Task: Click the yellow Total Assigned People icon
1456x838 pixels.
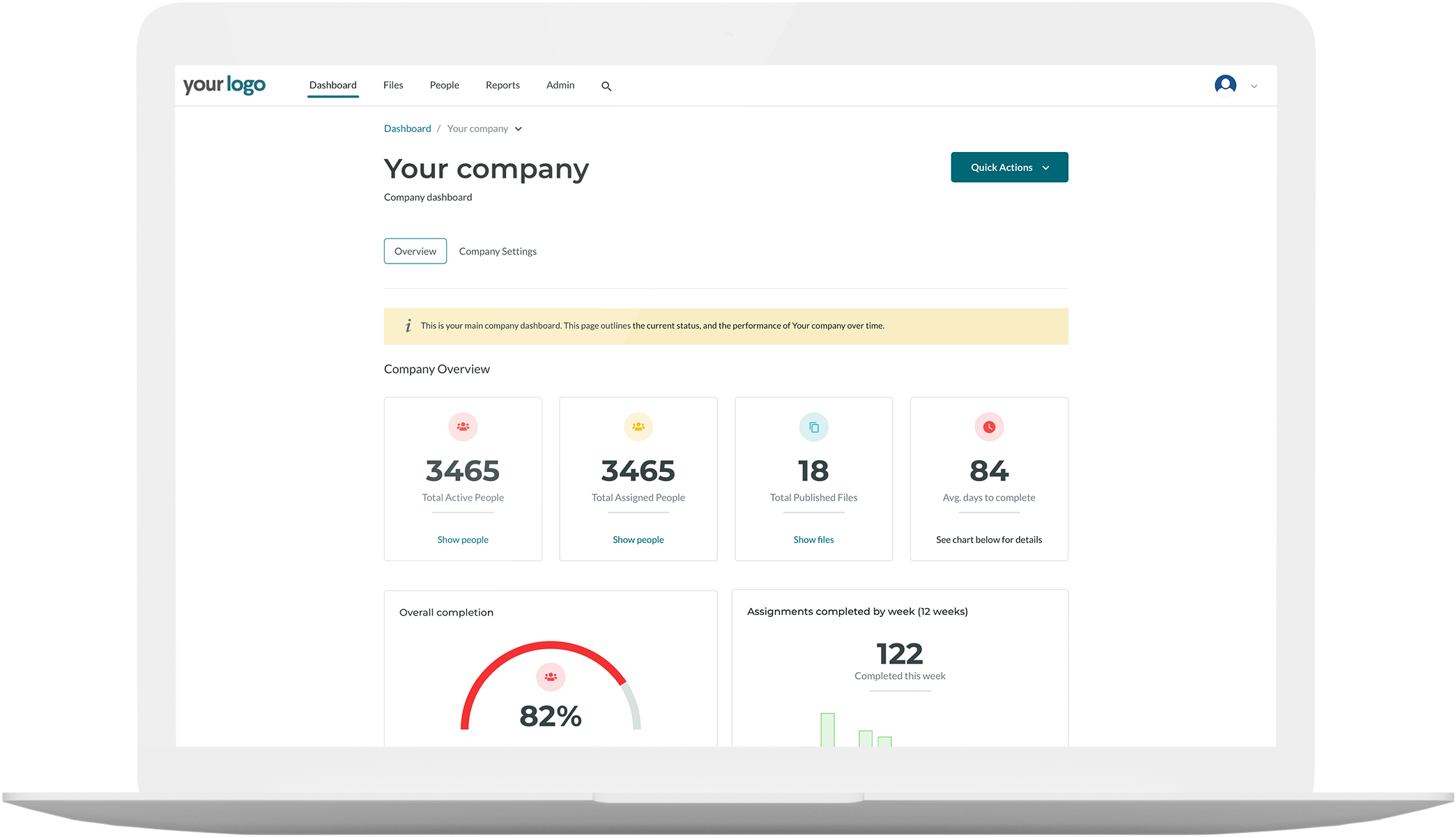Action: 638,427
